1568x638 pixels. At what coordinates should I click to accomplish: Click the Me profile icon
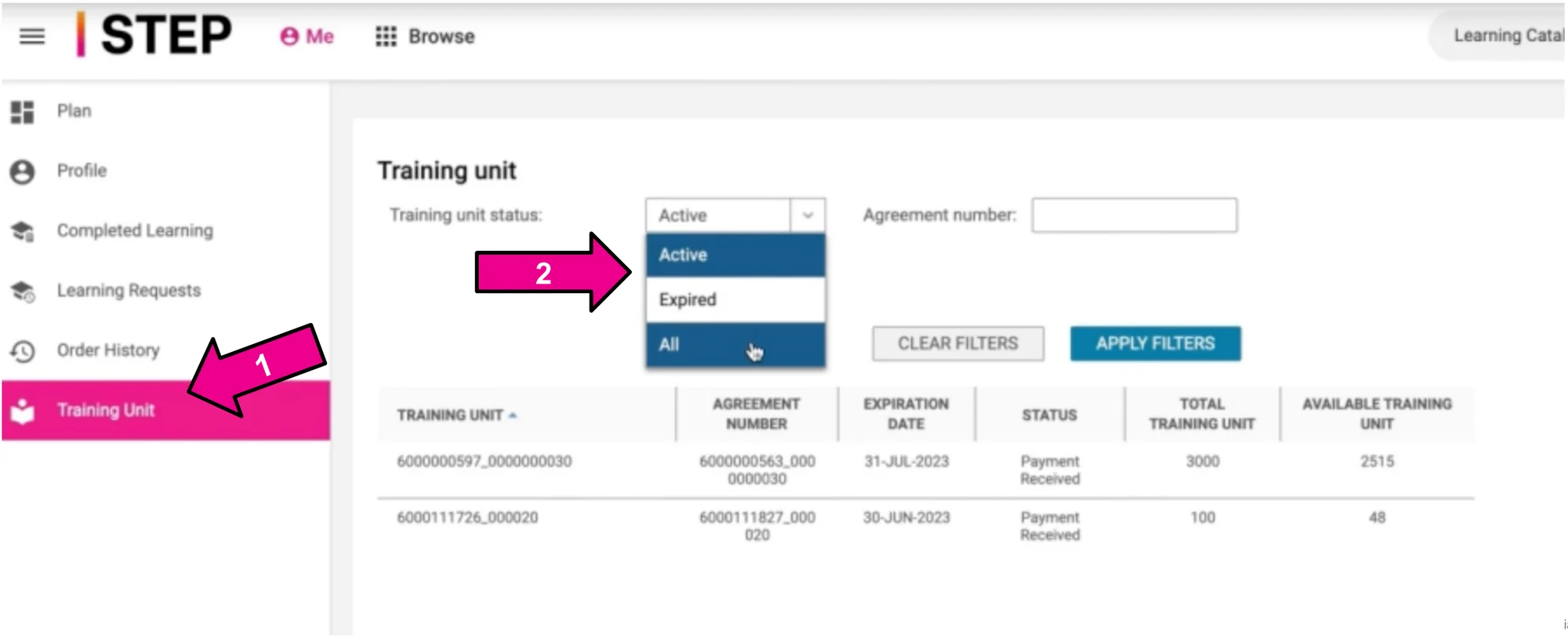tap(289, 36)
